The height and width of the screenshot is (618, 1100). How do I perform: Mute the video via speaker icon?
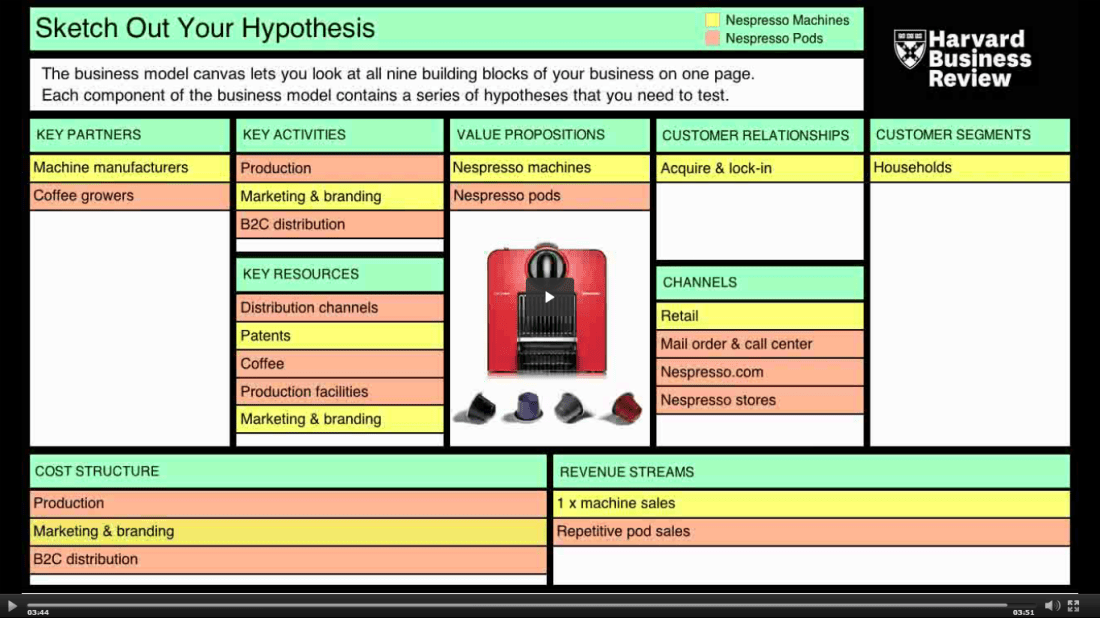pos(1050,606)
